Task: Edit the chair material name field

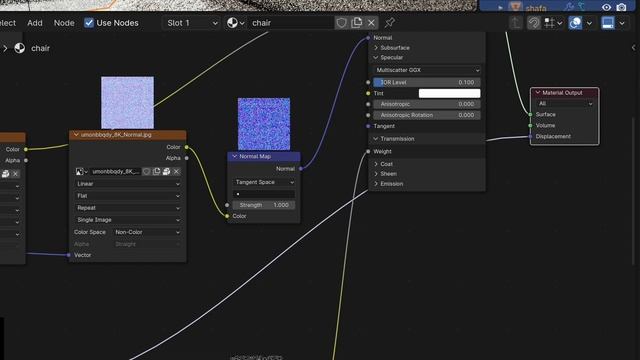Action: pos(292,23)
